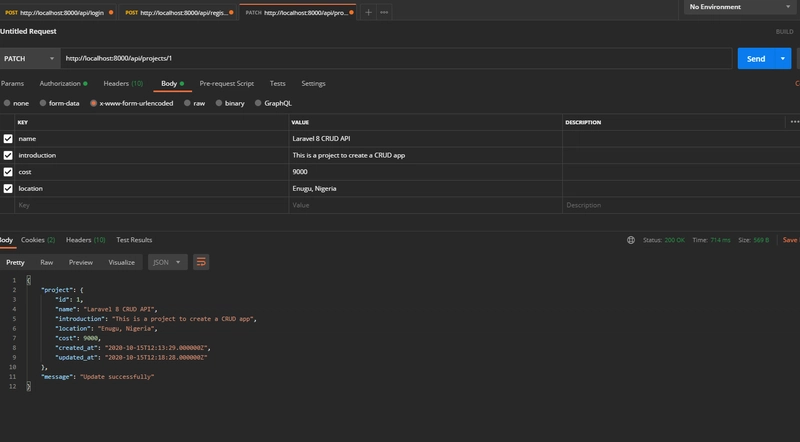Open the Authorization tab

(x=63, y=83)
